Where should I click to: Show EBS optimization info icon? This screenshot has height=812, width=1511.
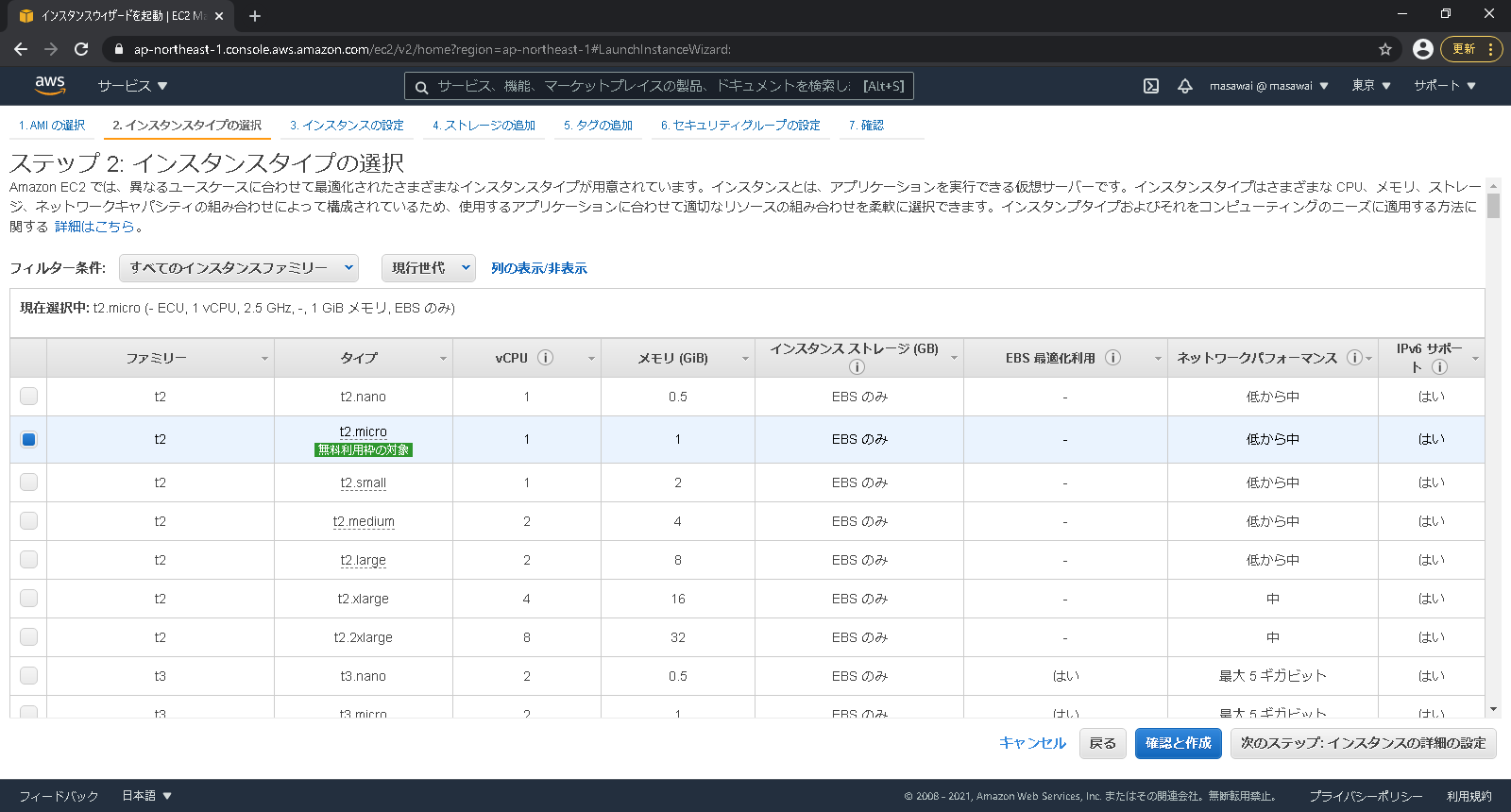pyautogui.click(x=1113, y=358)
